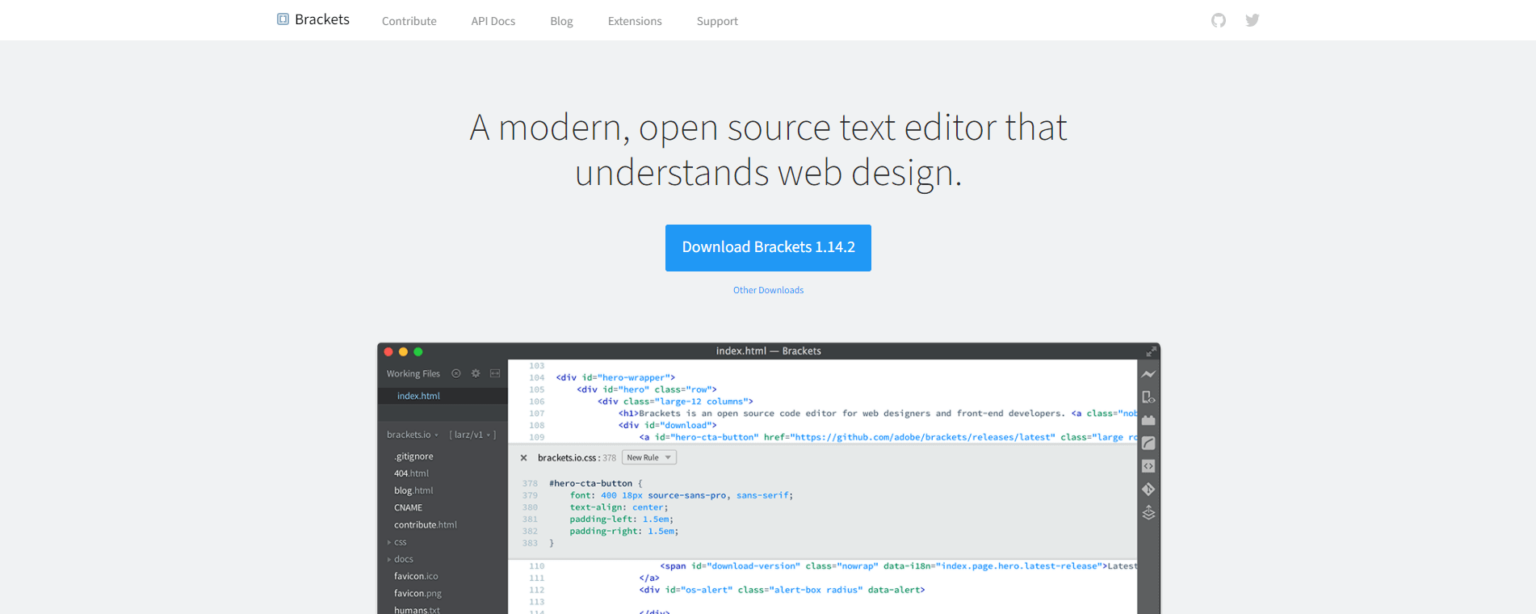
Task: Click the code snippet <> sidebar icon
Action: pyautogui.click(x=1148, y=466)
